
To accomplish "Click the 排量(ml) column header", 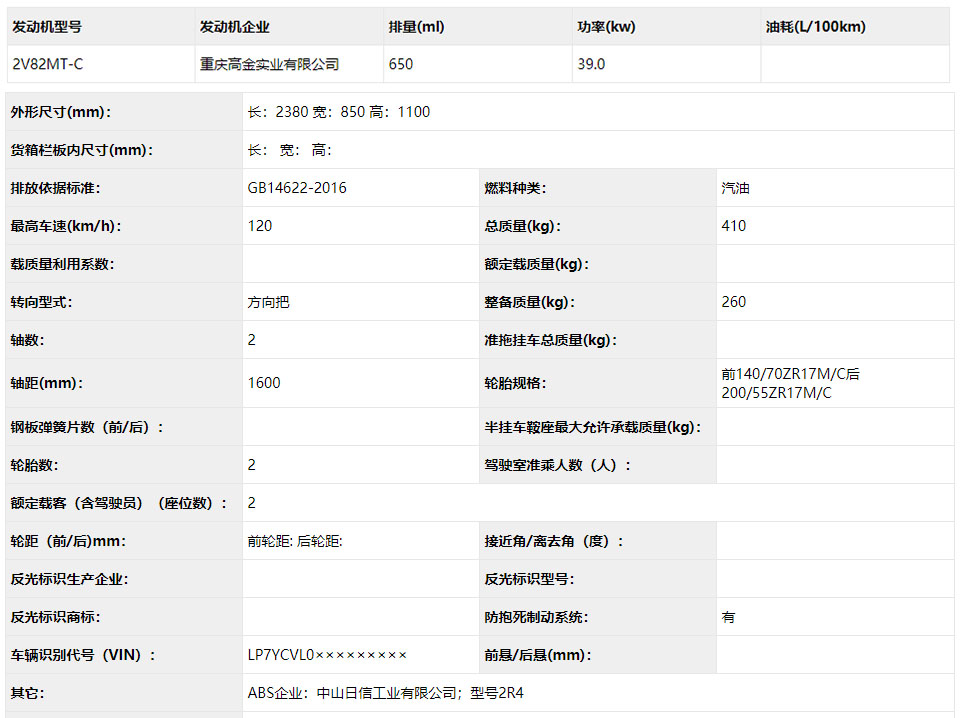I will click(416, 27).
